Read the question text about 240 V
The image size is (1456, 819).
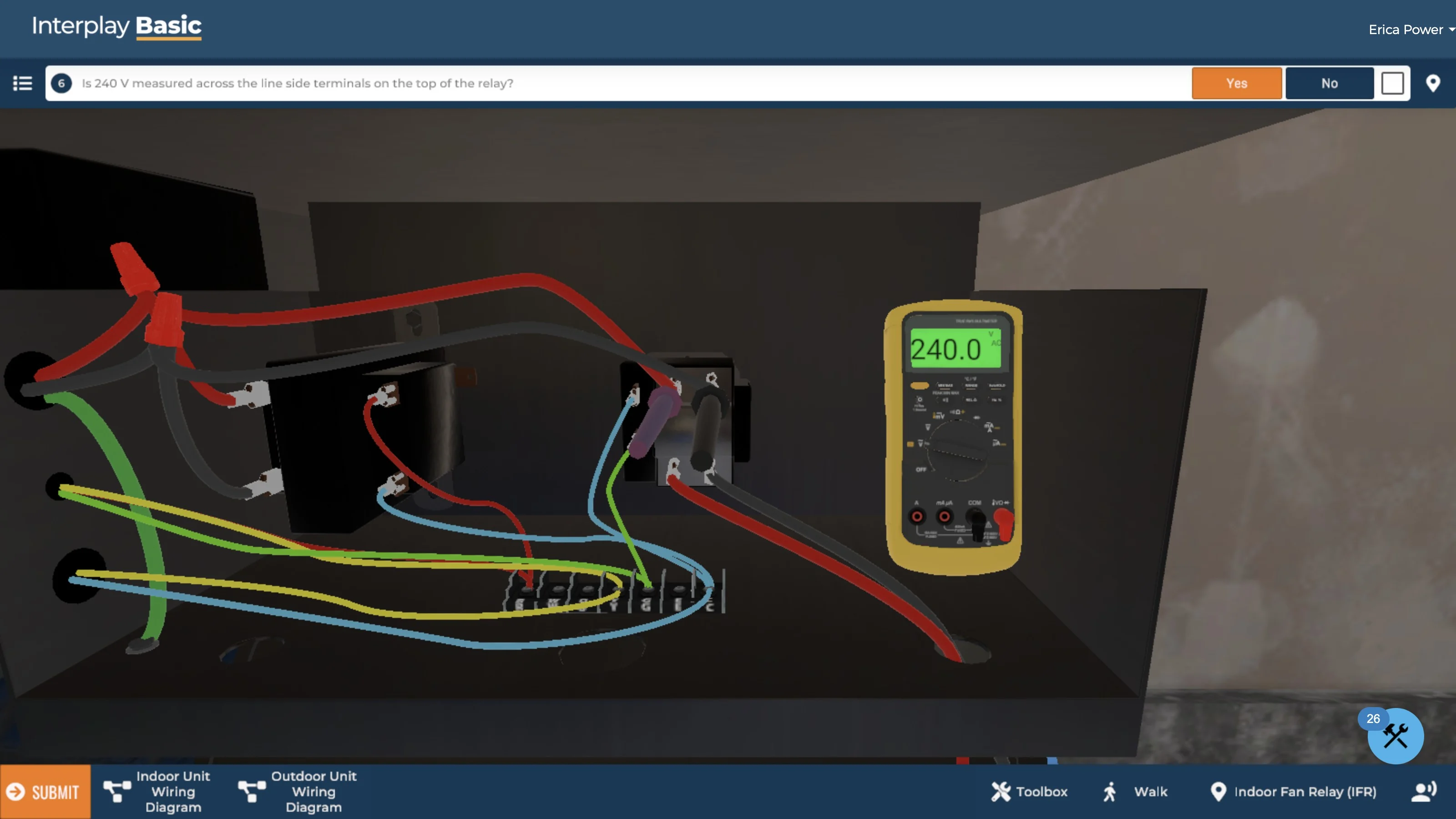click(x=297, y=83)
